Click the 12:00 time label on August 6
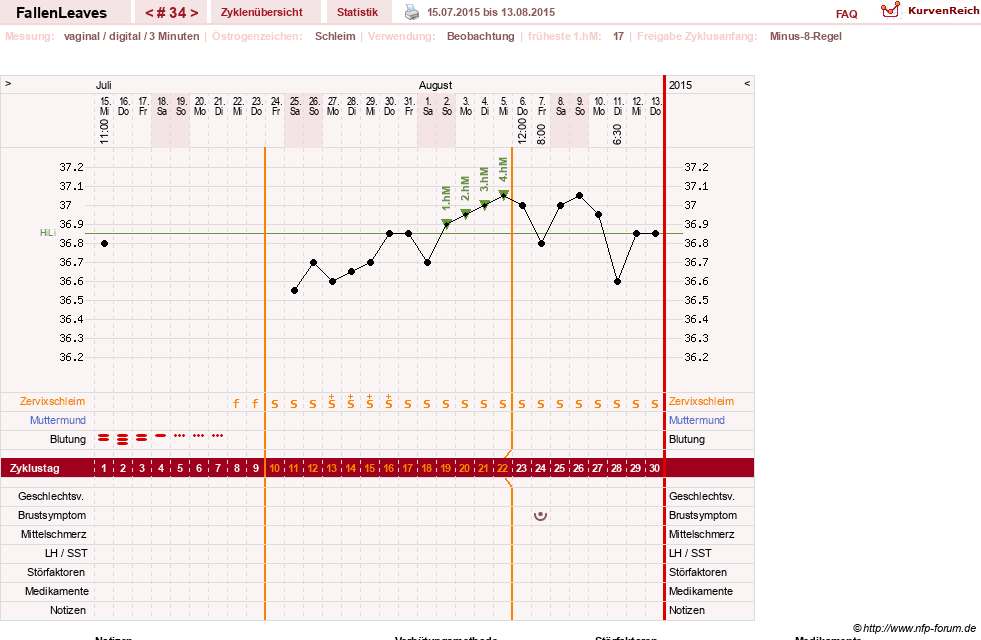 pos(522,132)
